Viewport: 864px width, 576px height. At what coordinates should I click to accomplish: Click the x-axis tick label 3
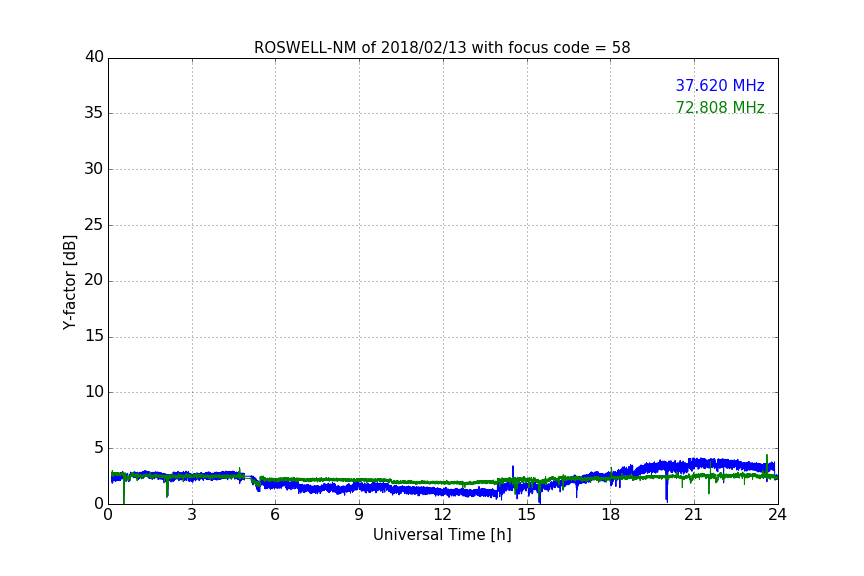pyautogui.click(x=192, y=515)
